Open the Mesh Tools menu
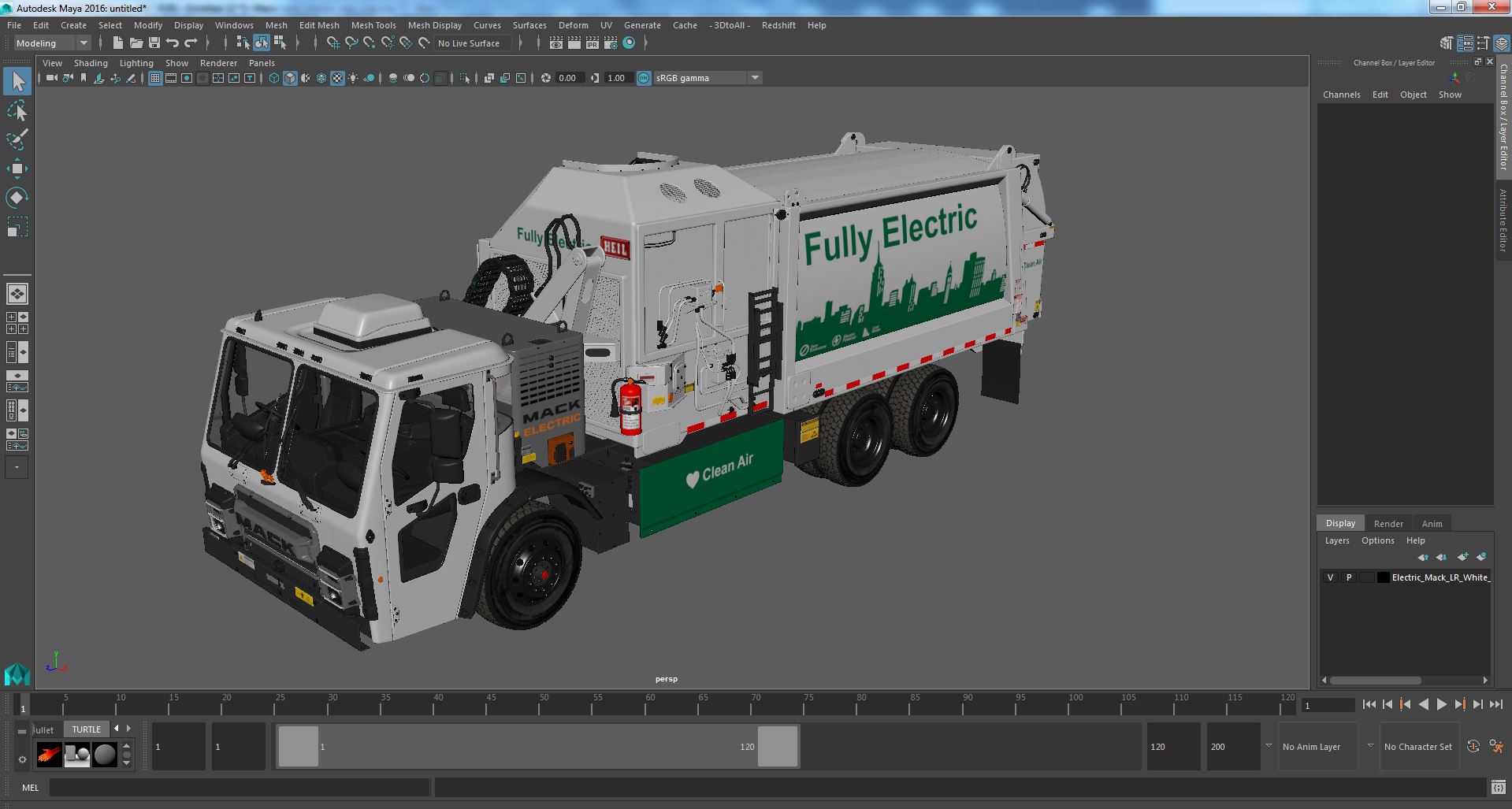This screenshot has height=809, width=1512. (x=373, y=25)
